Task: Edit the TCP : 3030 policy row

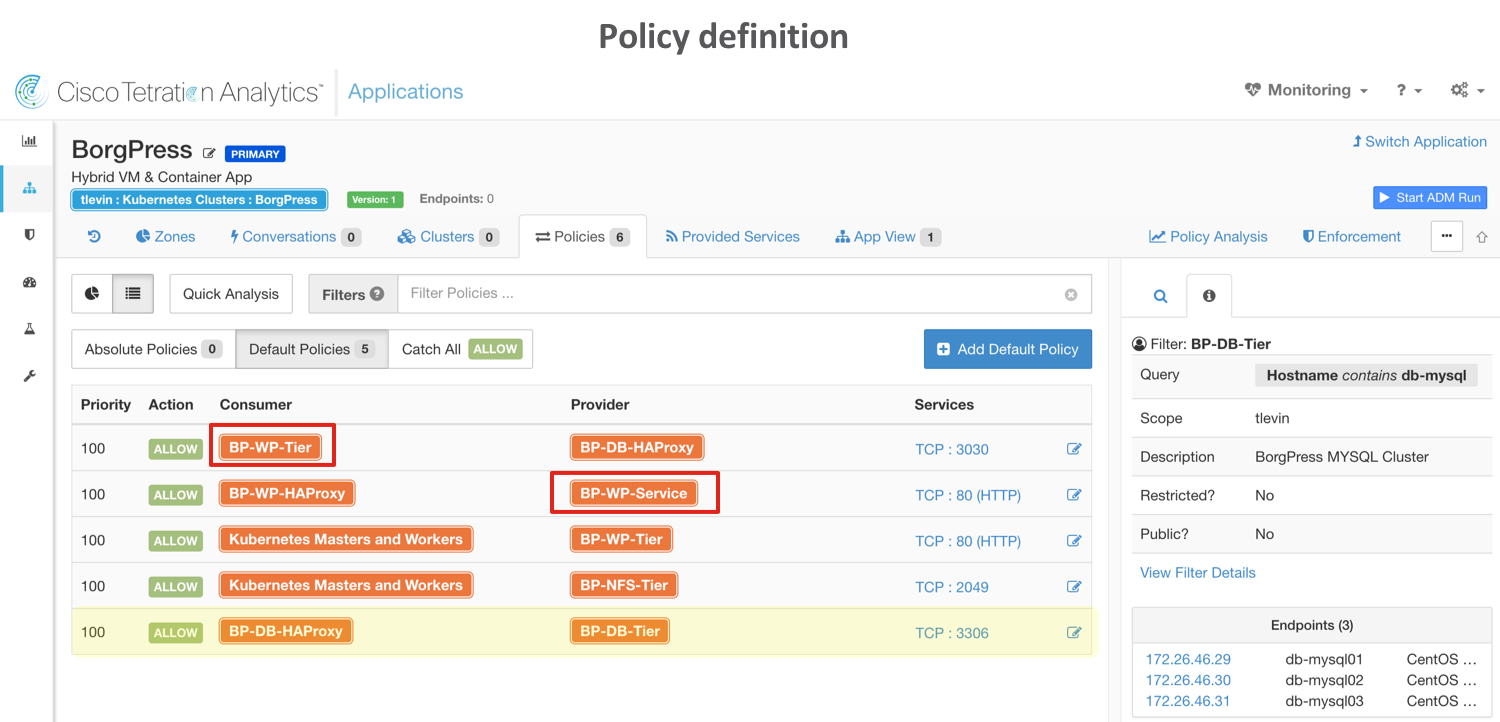Action: point(1074,449)
